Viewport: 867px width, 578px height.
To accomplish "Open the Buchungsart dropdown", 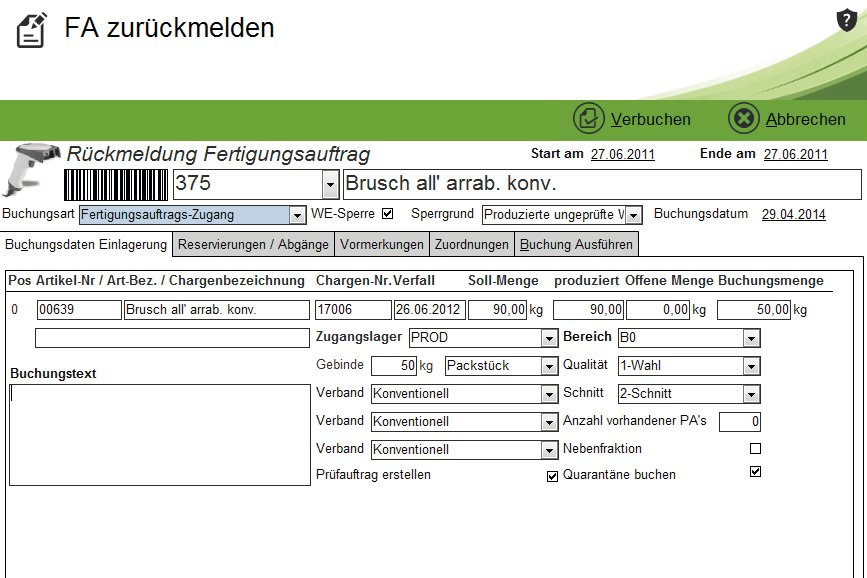I will tap(297, 215).
